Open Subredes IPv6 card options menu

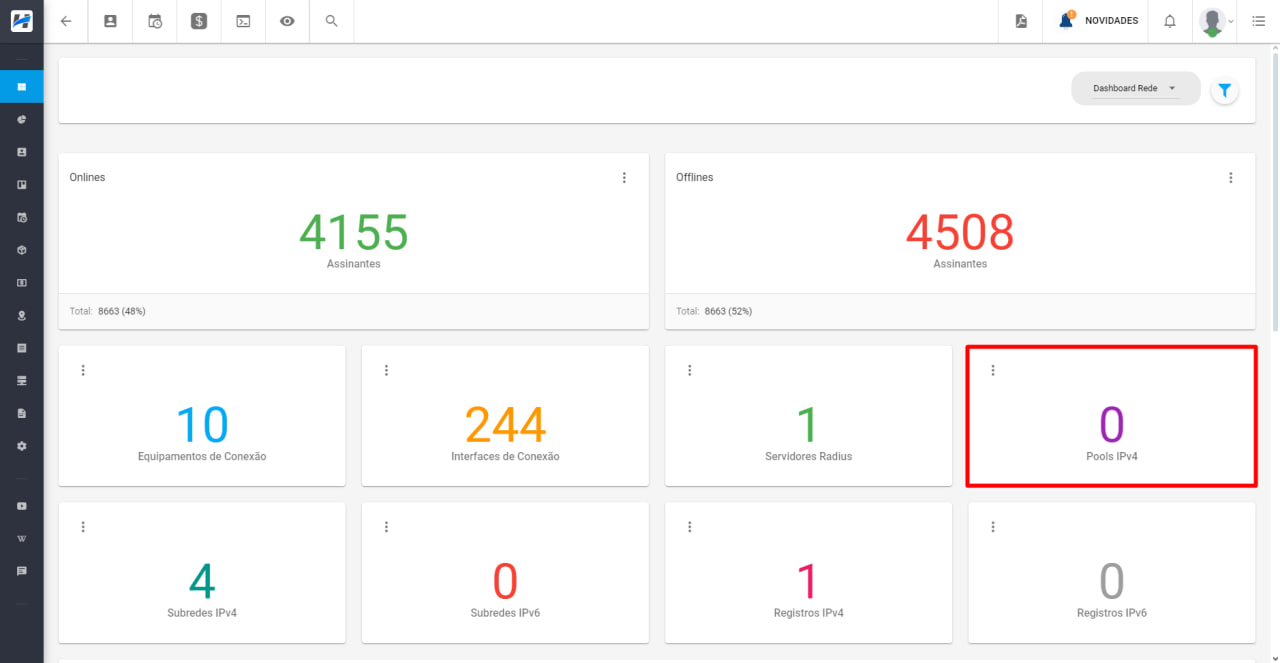click(x=386, y=527)
